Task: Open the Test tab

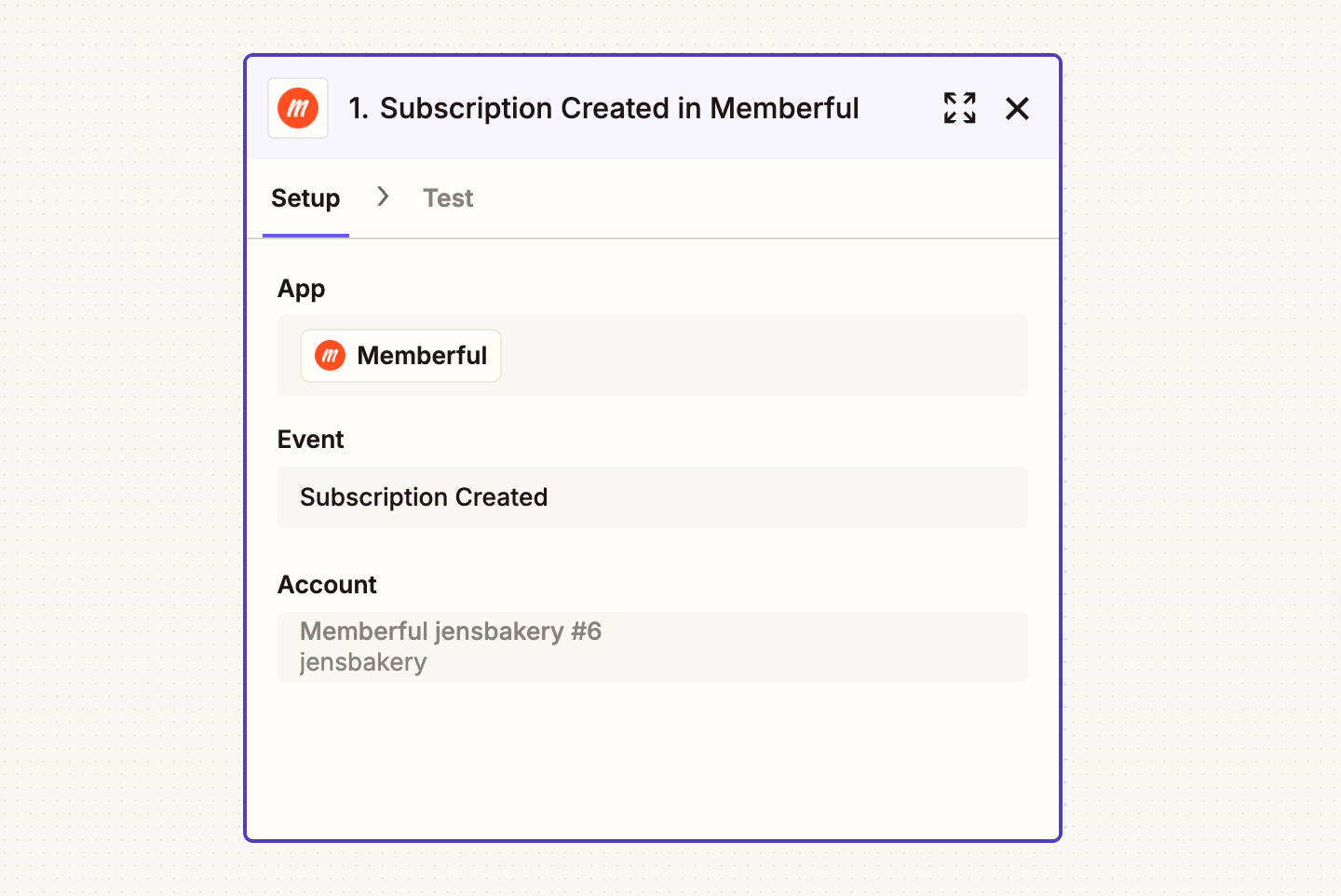Action: [448, 198]
